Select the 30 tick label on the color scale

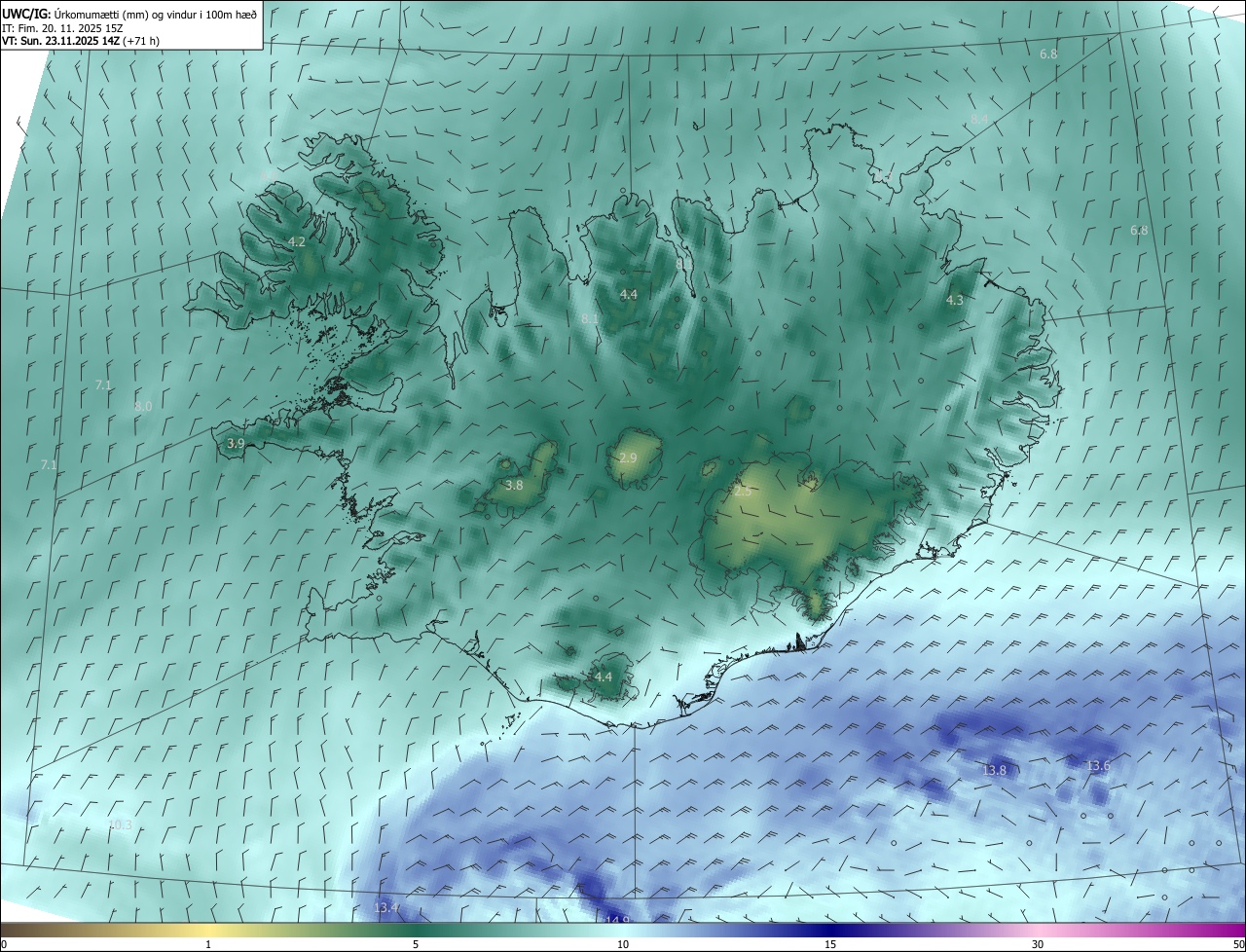coord(1038,944)
